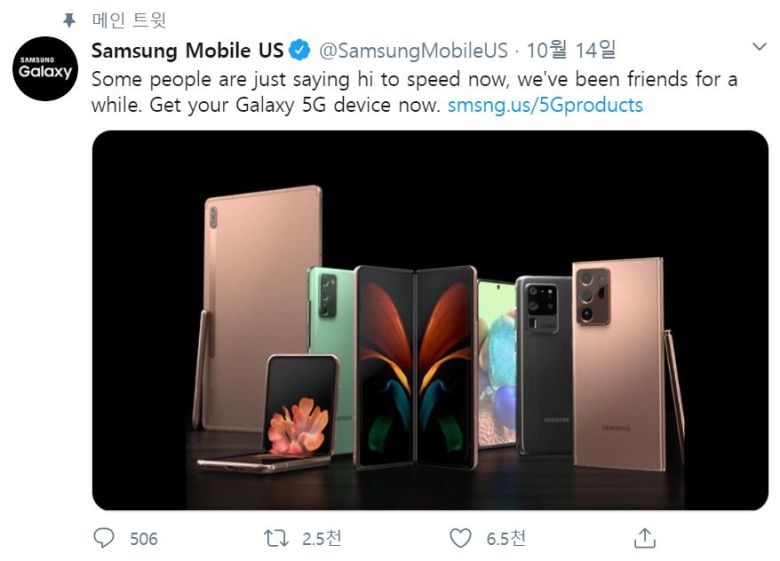
Task: Click the 6.5천 like count
Action: (x=506, y=539)
